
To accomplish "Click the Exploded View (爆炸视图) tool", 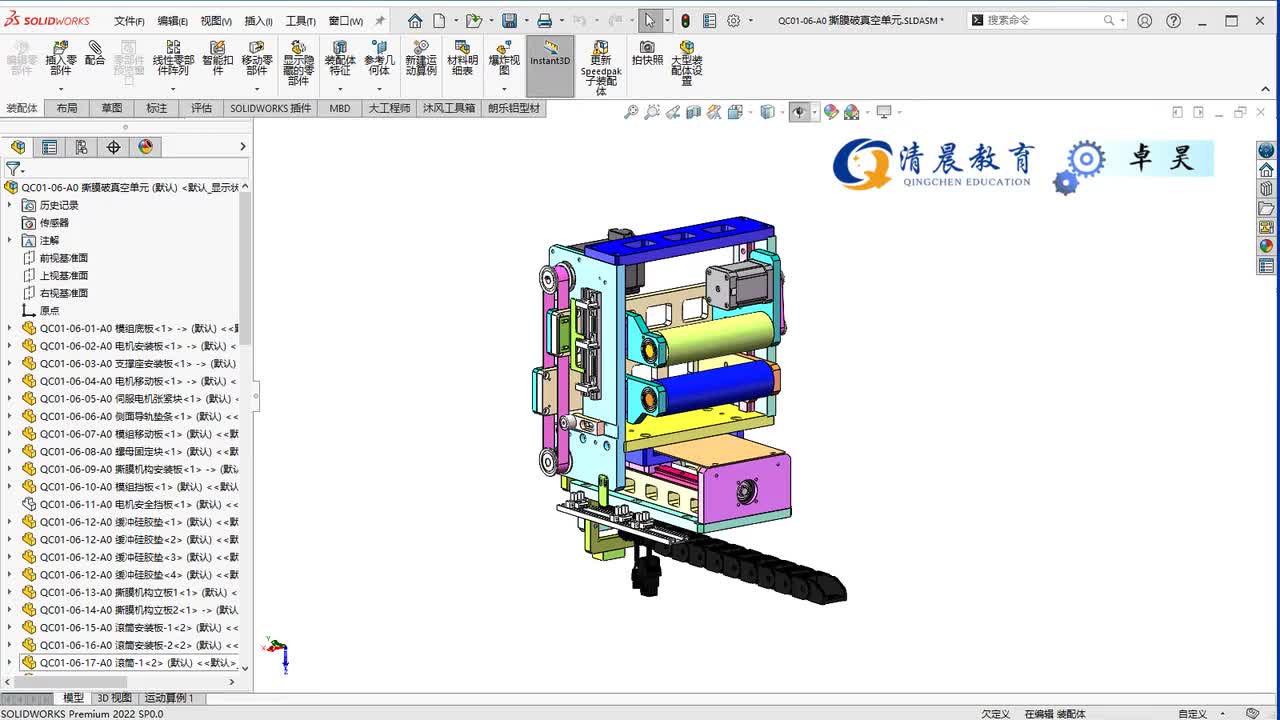I will pyautogui.click(x=504, y=58).
